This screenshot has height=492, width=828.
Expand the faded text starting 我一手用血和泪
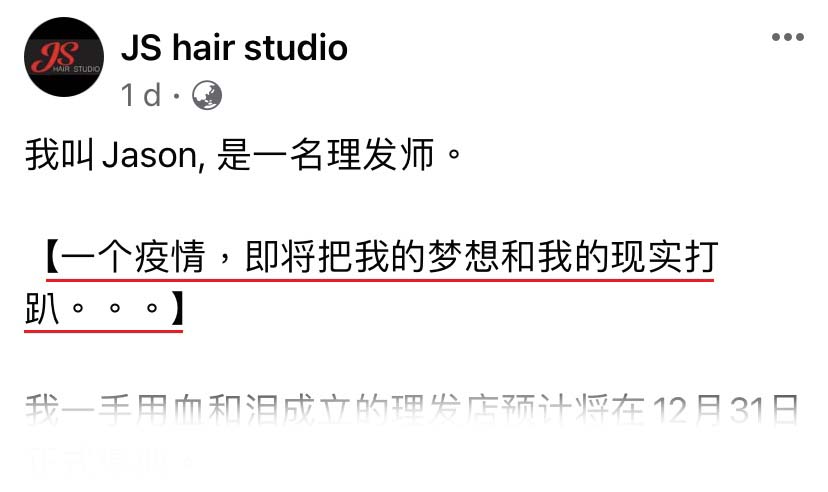tap(411, 411)
